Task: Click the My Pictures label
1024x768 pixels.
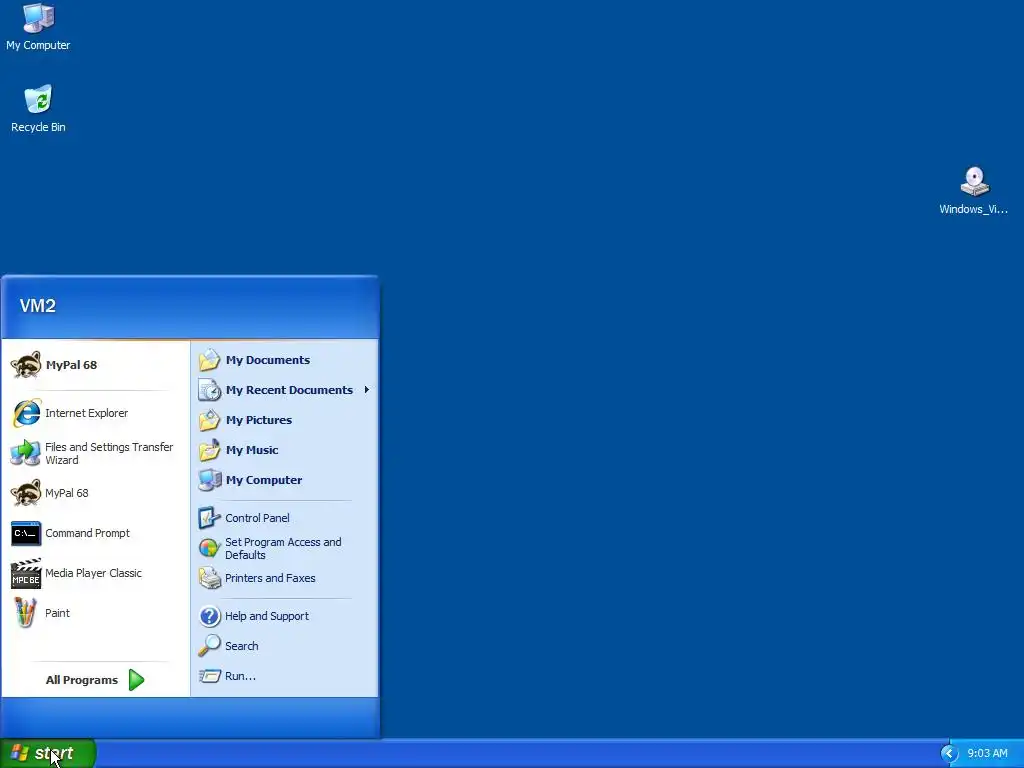Action: coord(259,420)
